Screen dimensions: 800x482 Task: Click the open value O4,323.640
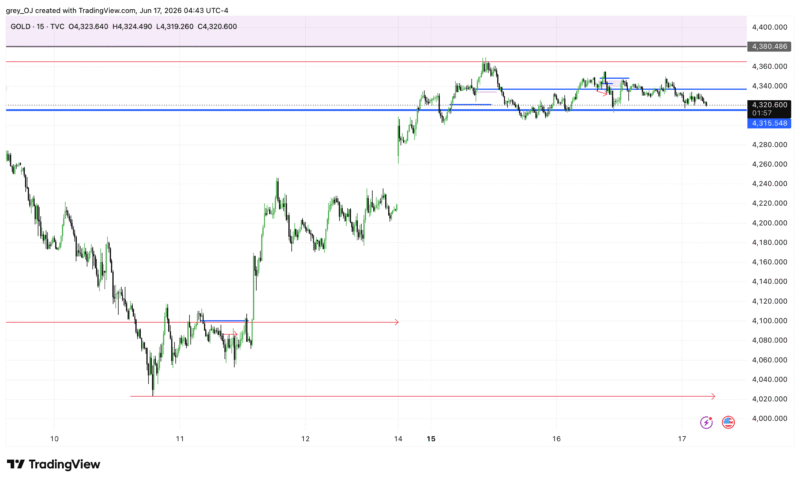coord(88,27)
